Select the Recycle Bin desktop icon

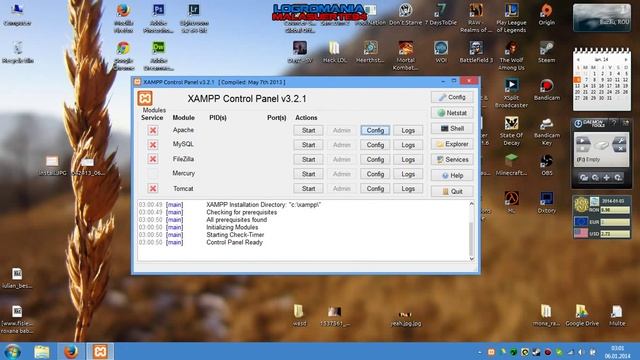(x=18, y=52)
